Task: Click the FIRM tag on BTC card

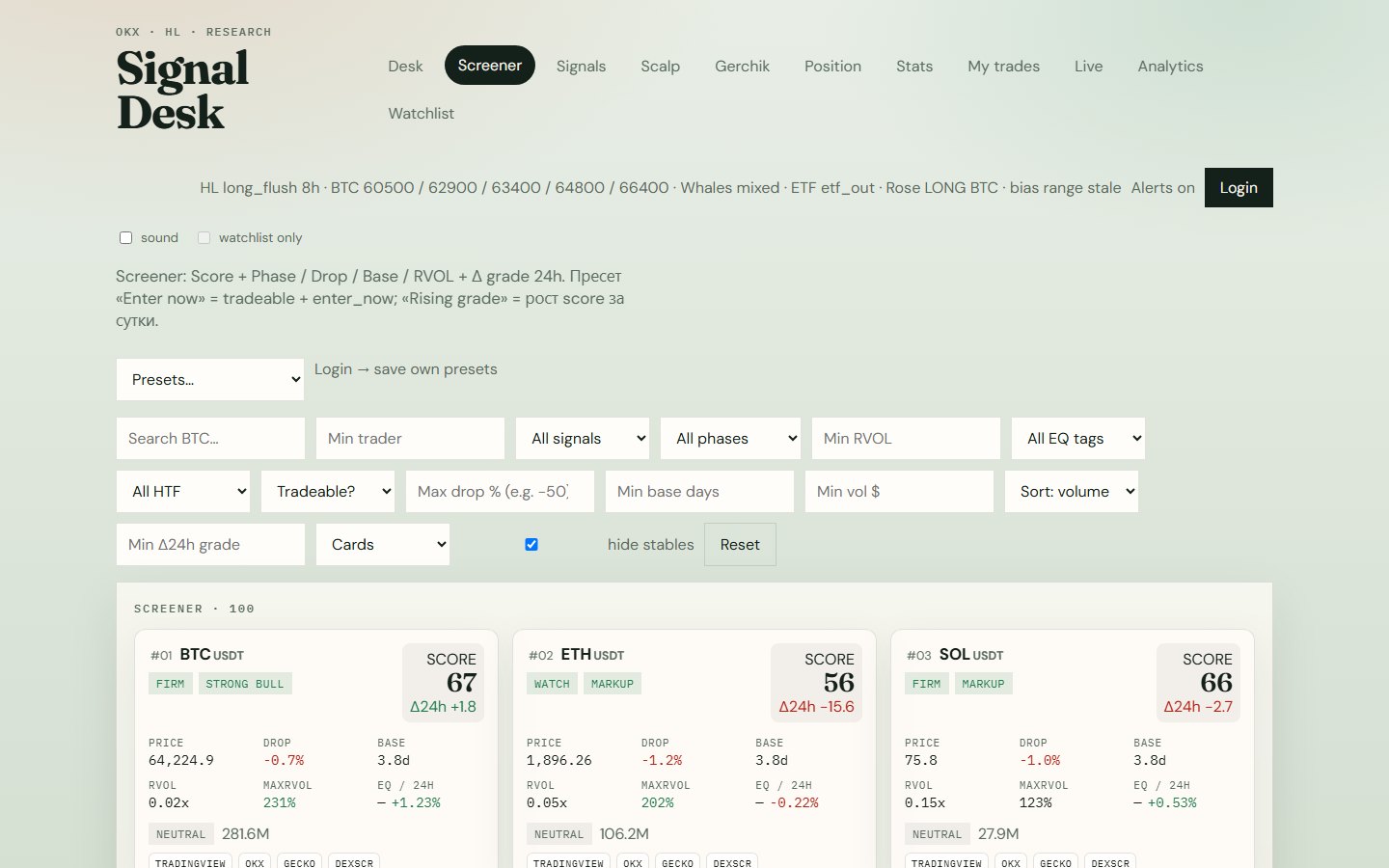Action: tap(171, 684)
